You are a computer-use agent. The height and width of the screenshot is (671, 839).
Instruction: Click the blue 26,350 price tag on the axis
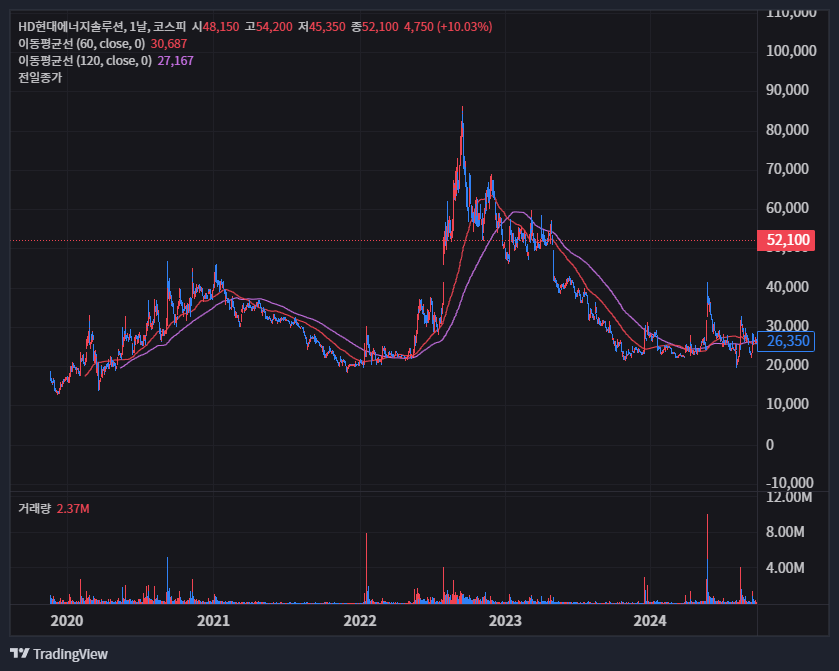coord(786,341)
